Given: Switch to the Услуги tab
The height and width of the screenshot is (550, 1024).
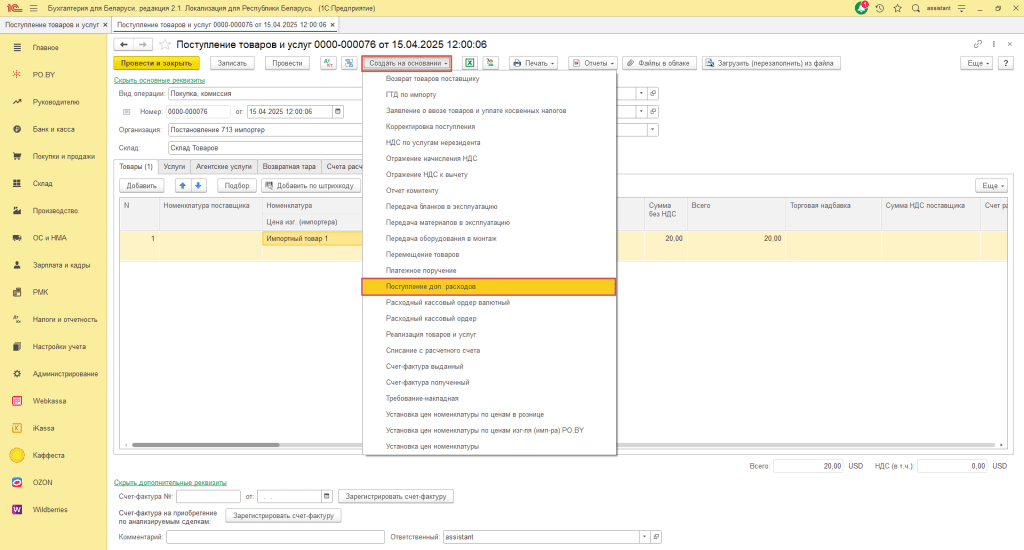Looking at the screenshot, I should tap(174, 167).
